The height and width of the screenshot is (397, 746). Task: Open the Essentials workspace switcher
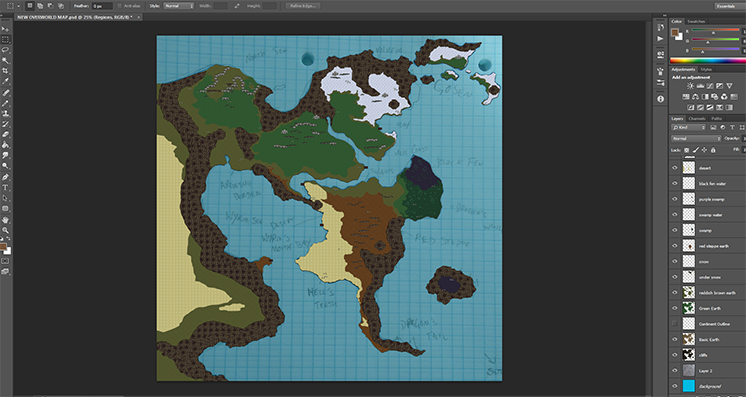(x=727, y=6)
